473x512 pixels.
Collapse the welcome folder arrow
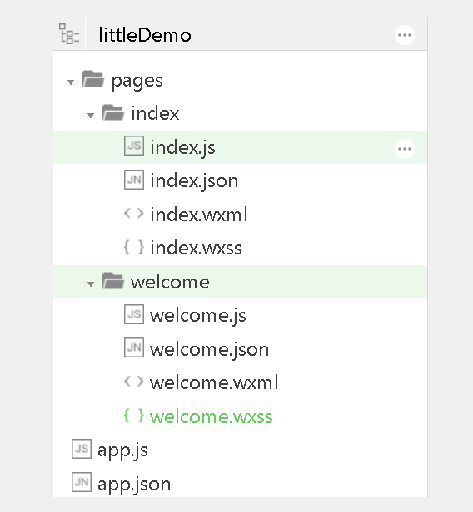click(90, 284)
